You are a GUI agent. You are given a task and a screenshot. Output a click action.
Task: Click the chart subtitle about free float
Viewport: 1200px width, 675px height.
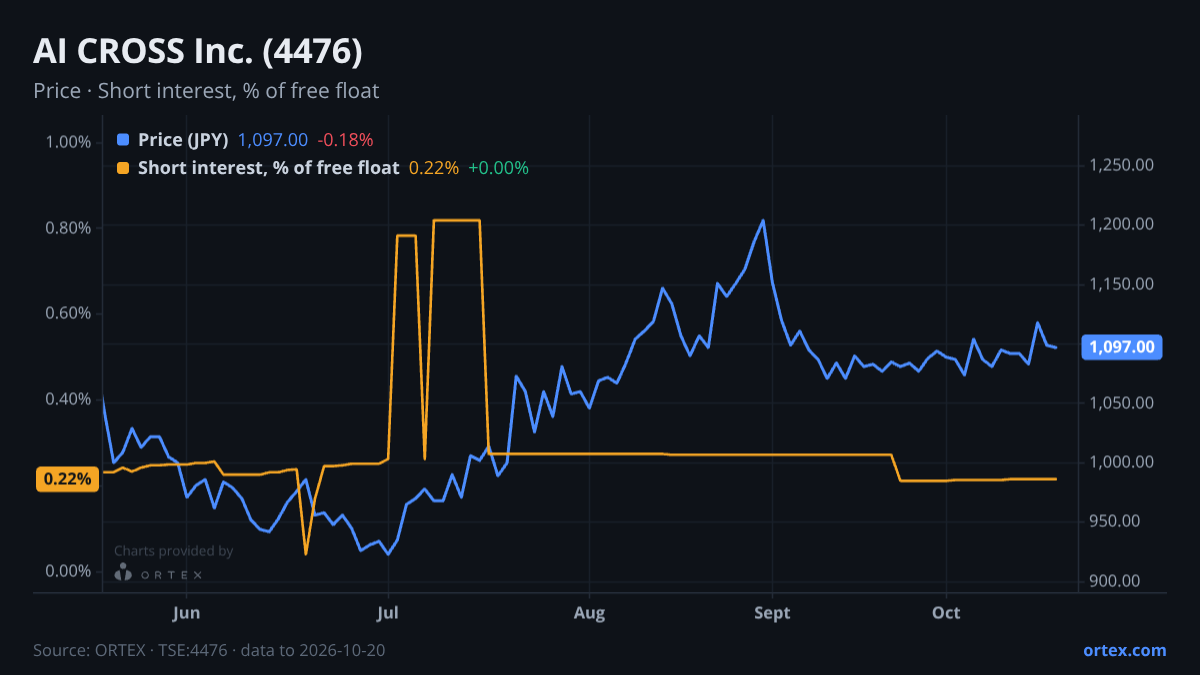pos(206,91)
